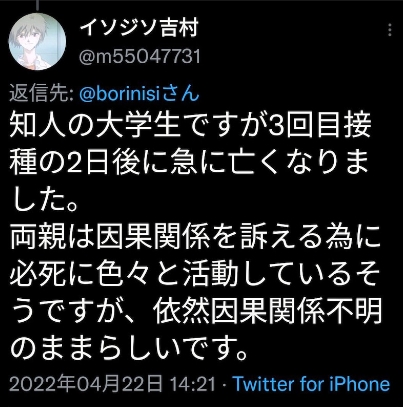Click the line starting 必死に色々と活動

click(195, 276)
